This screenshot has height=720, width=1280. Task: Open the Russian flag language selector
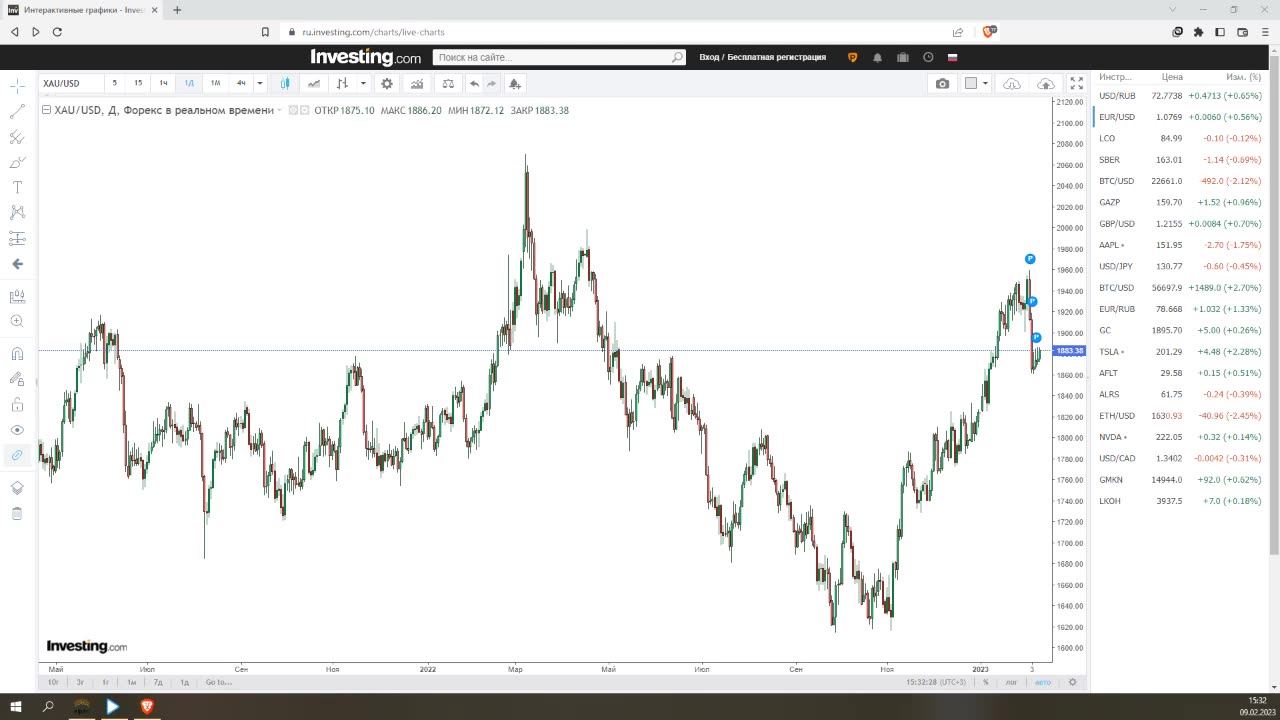[x=952, y=57]
